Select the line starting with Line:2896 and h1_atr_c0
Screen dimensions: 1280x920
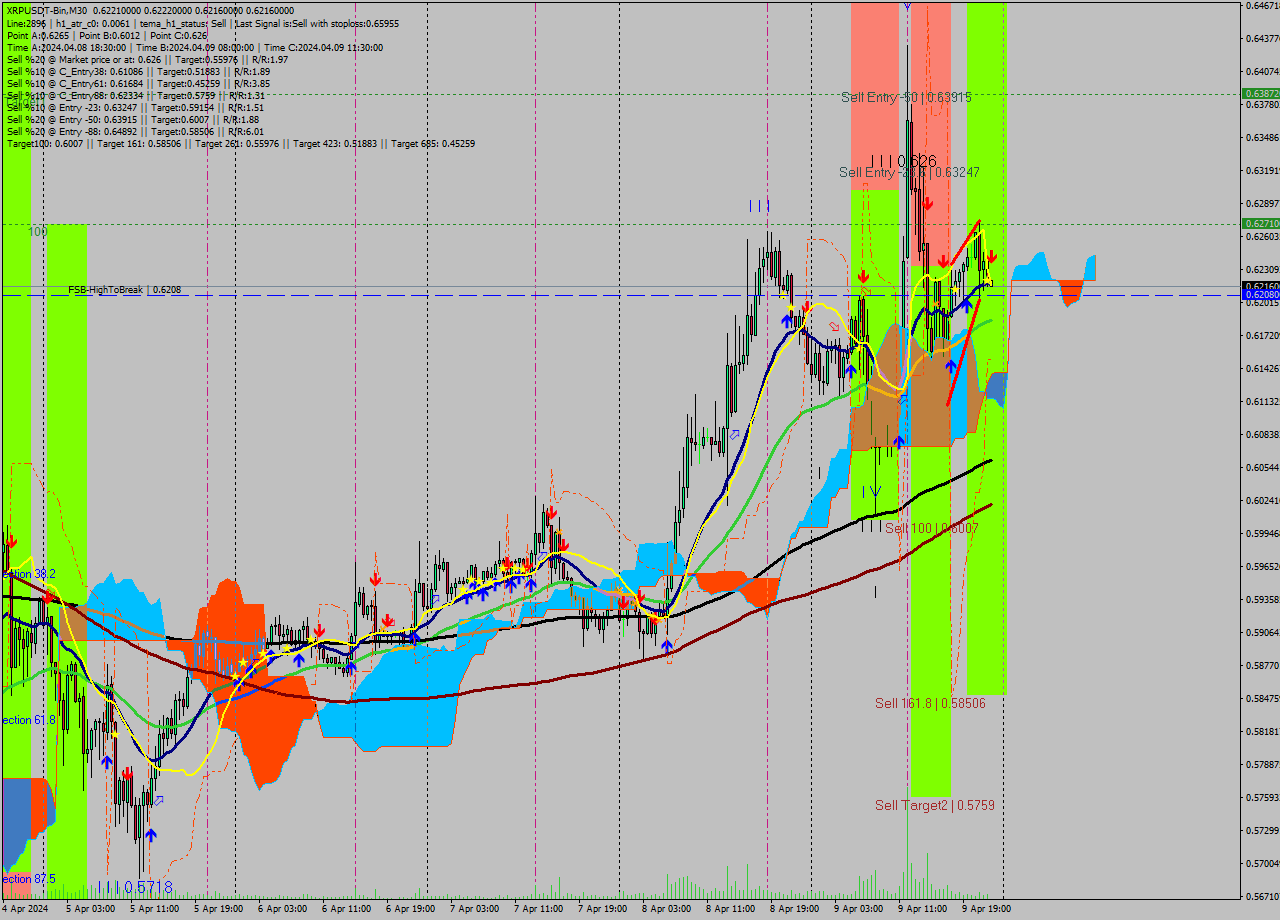pyautogui.click(x=202, y=23)
